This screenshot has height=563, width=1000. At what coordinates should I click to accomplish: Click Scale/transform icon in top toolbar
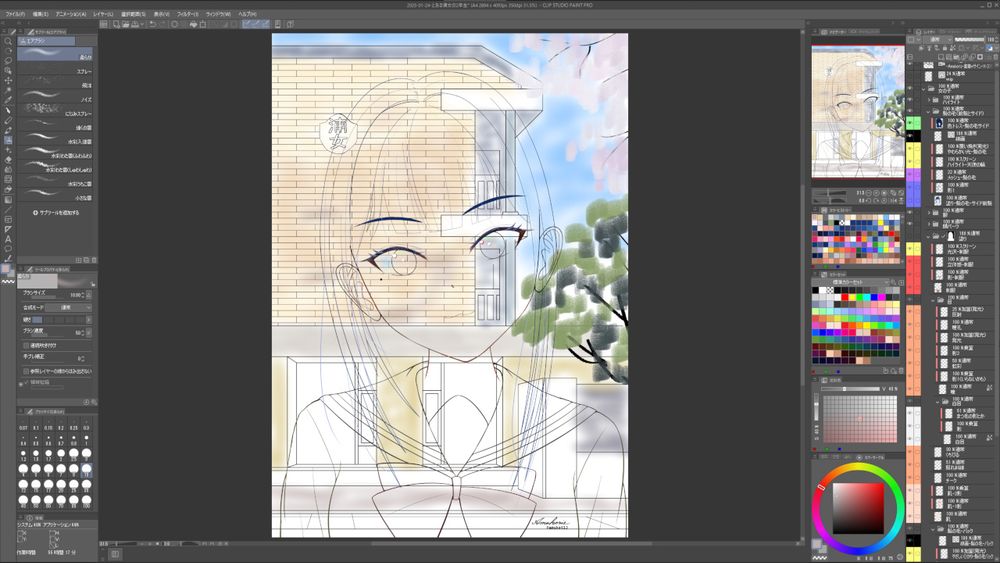(x=203, y=24)
